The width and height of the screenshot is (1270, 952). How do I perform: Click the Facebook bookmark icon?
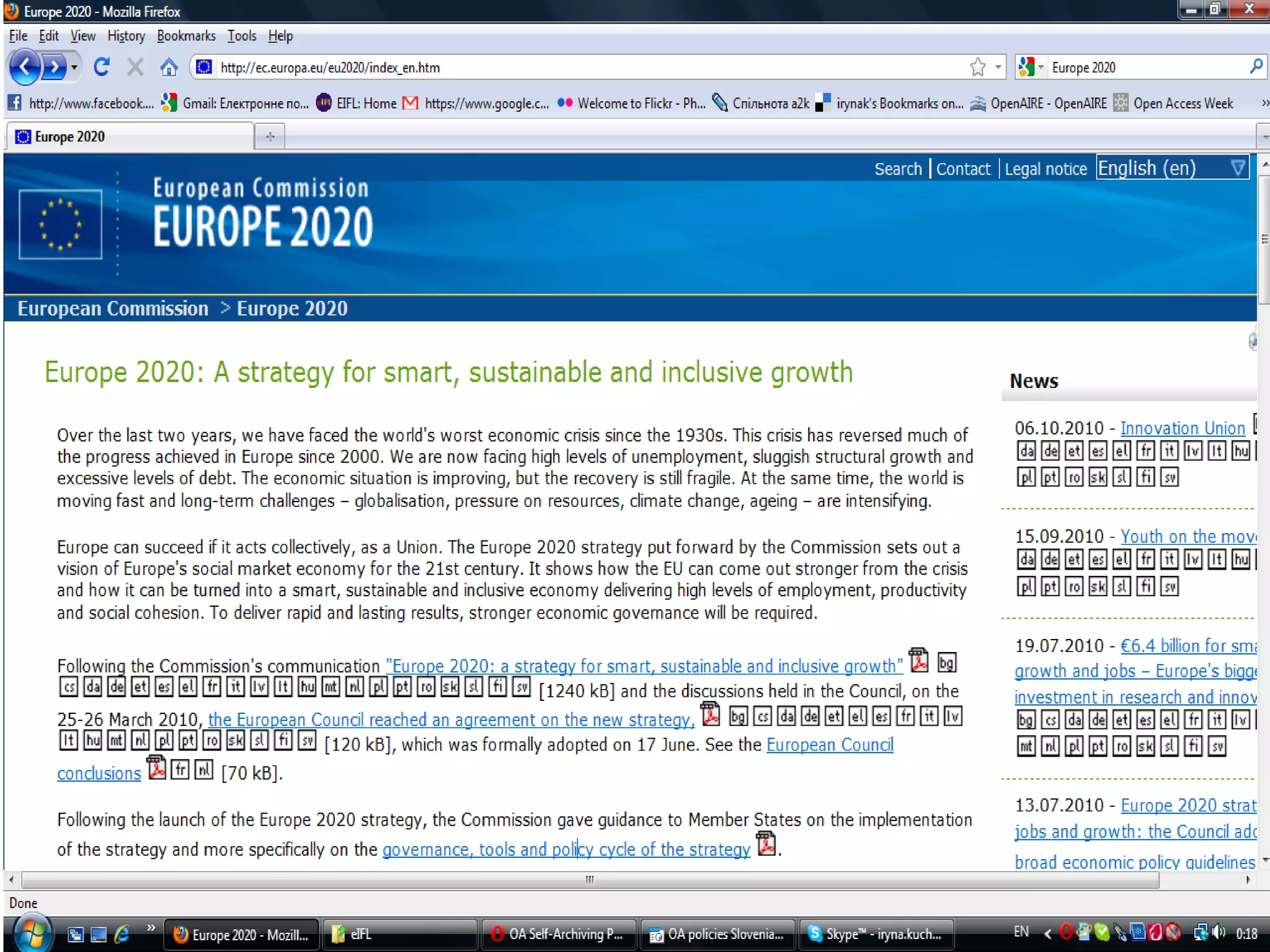click(x=14, y=103)
